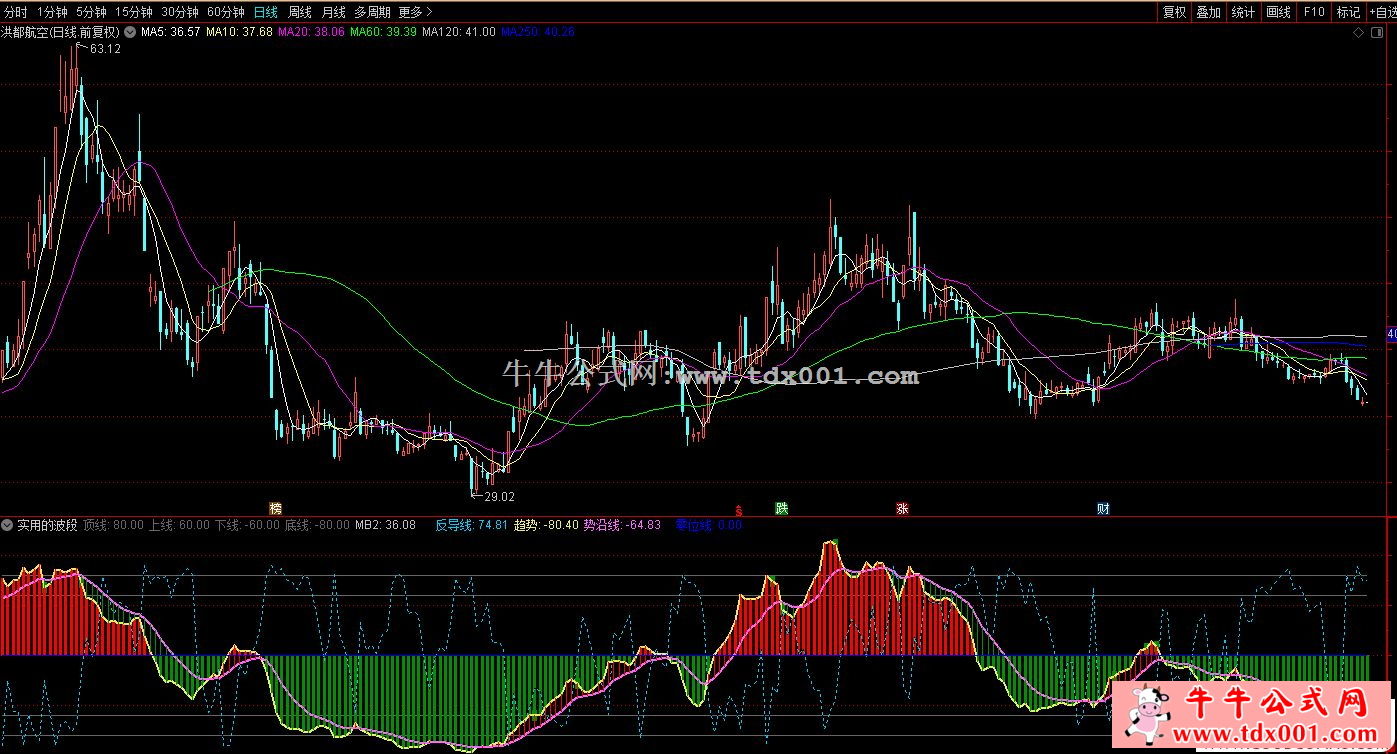The image size is (1397, 754).
Task: Open the 多周期 multi-period view
Action: [x=373, y=12]
